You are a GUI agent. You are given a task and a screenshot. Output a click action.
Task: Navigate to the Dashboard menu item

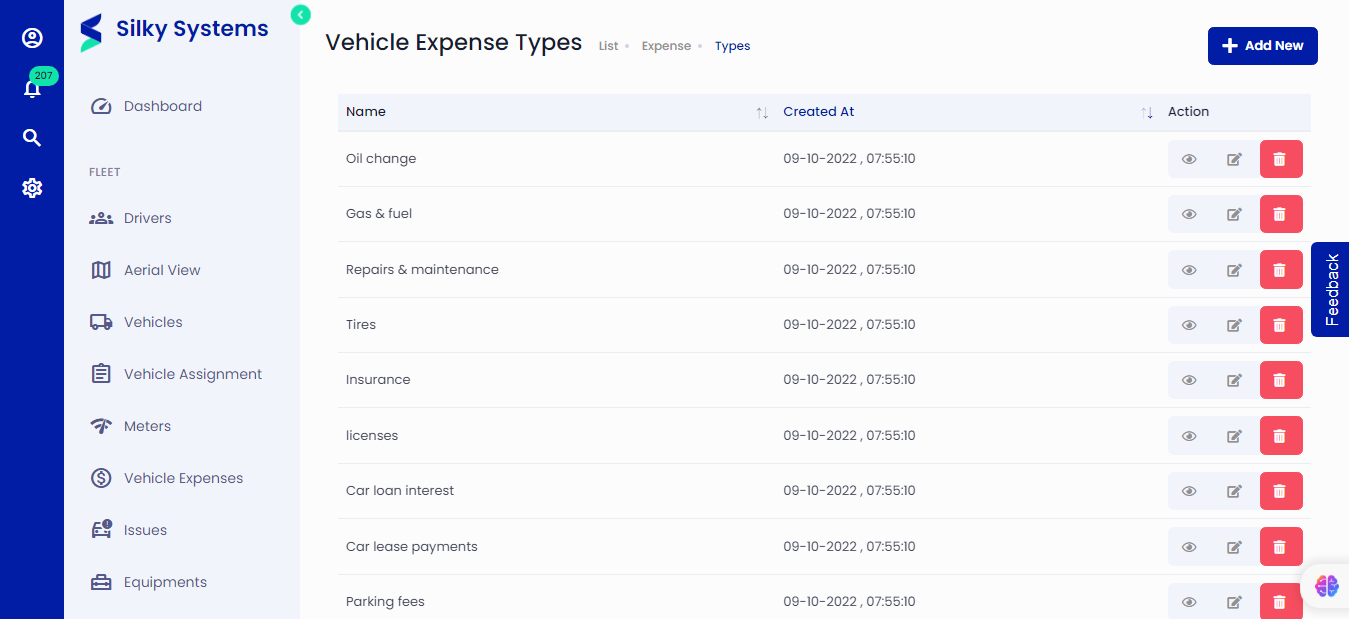162,105
